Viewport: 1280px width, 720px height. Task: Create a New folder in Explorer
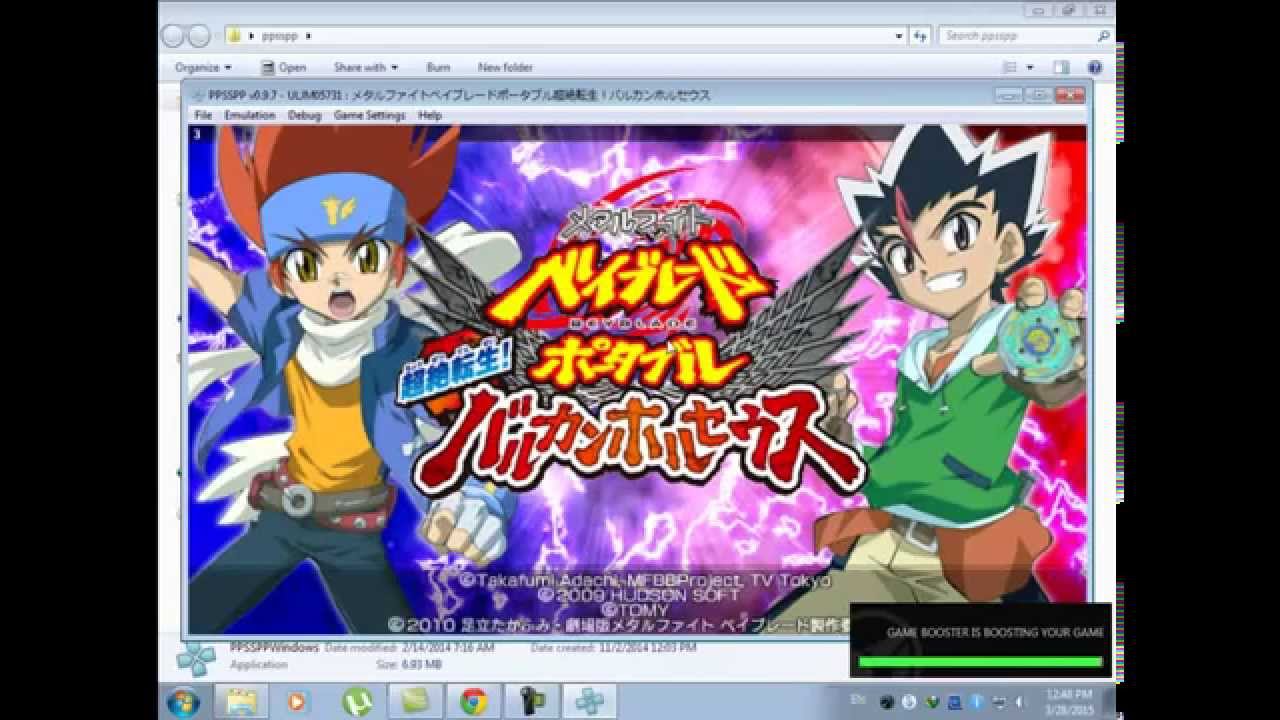pyautogui.click(x=505, y=67)
